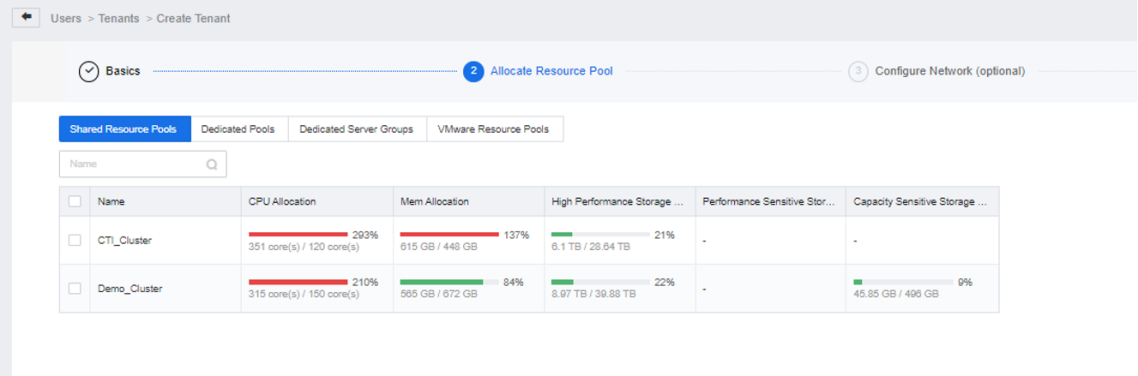Viewport: 1138px width, 376px height.
Task: Click the 293% CPU value
Action: tap(366, 235)
